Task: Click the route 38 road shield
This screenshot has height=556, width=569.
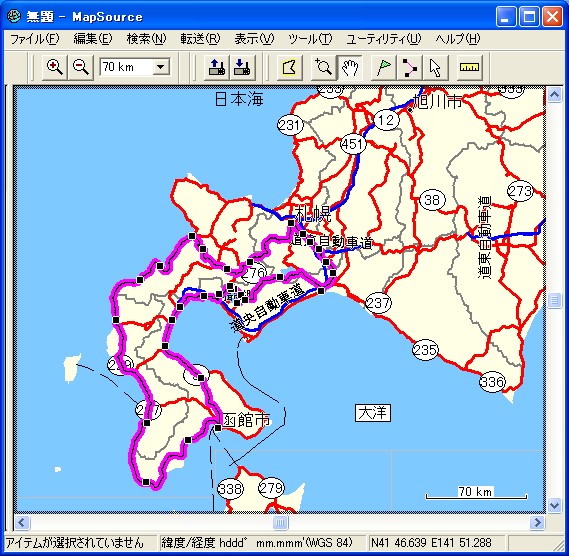Action: [432, 200]
